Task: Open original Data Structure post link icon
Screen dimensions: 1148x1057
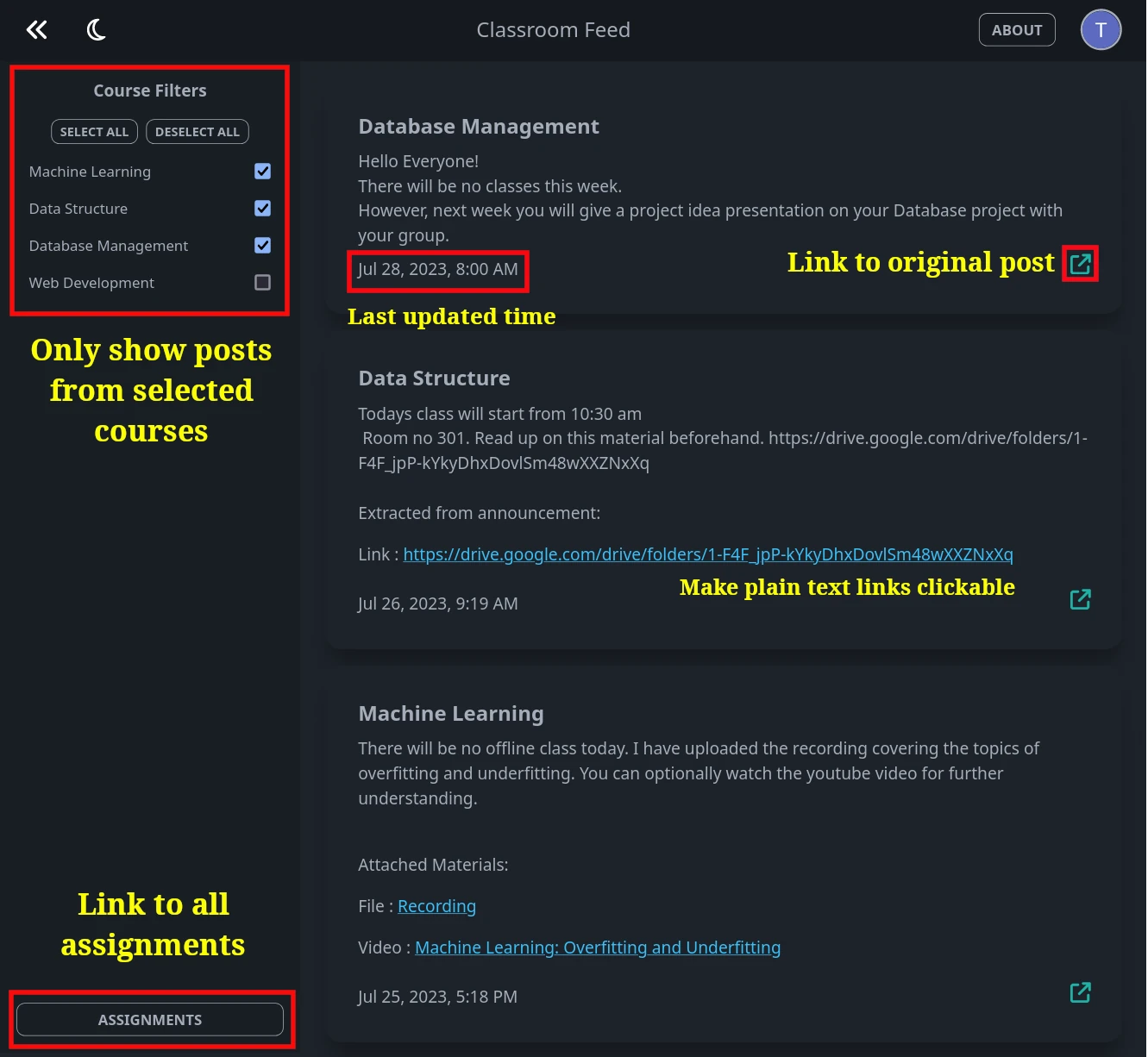Action: (1080, 599)
